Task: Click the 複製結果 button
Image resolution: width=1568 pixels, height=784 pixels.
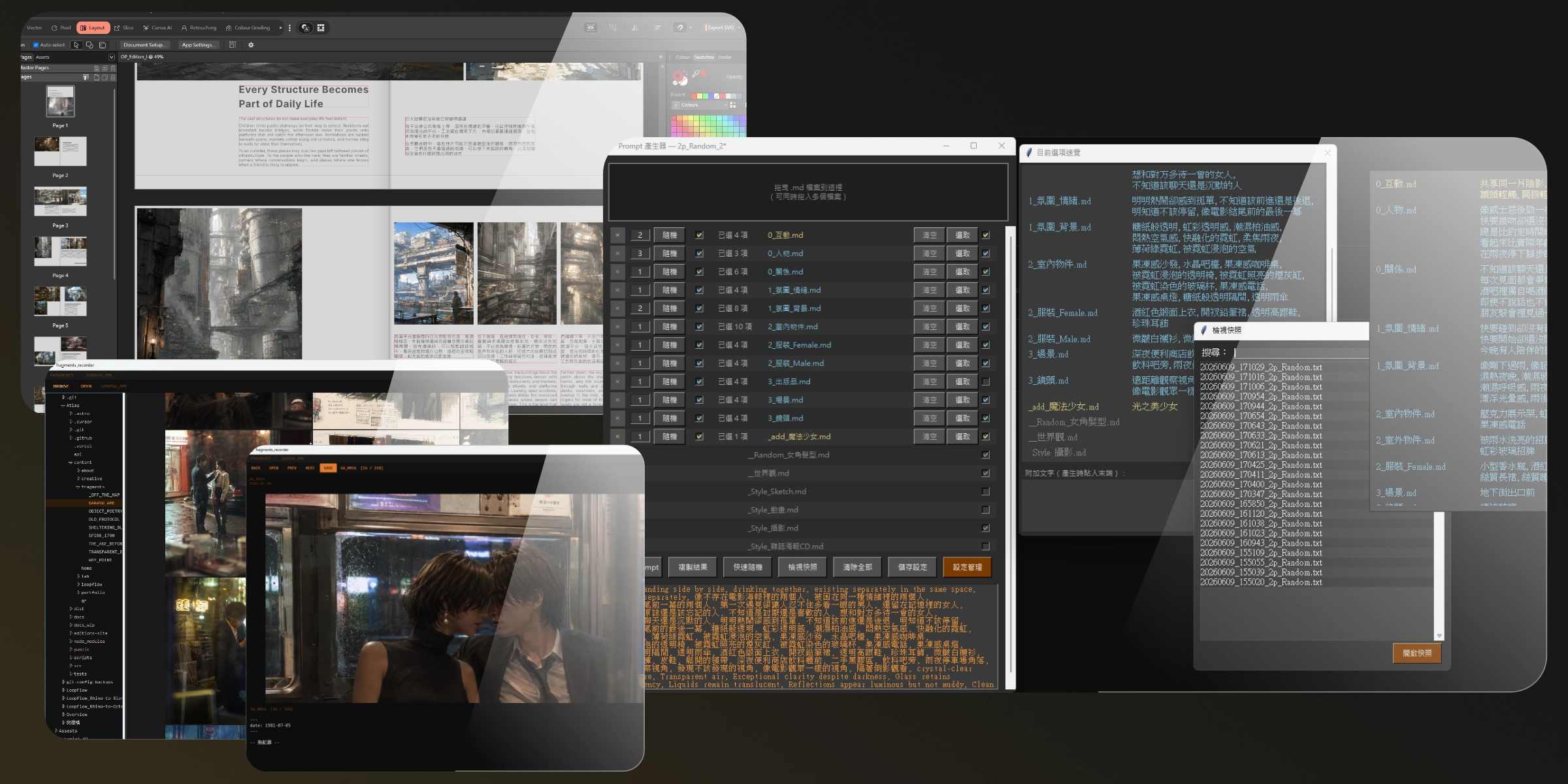Action: tap(693, 567)
